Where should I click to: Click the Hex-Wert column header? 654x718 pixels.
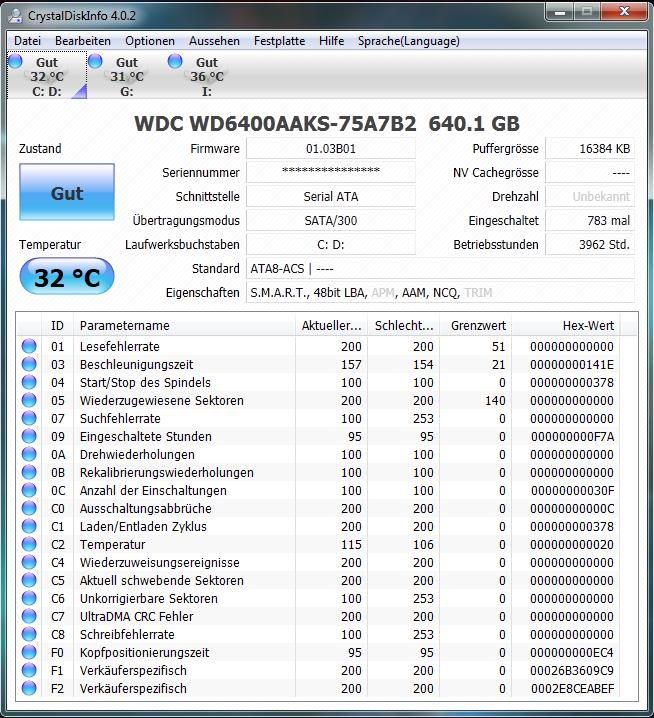[x=566, y=326]
